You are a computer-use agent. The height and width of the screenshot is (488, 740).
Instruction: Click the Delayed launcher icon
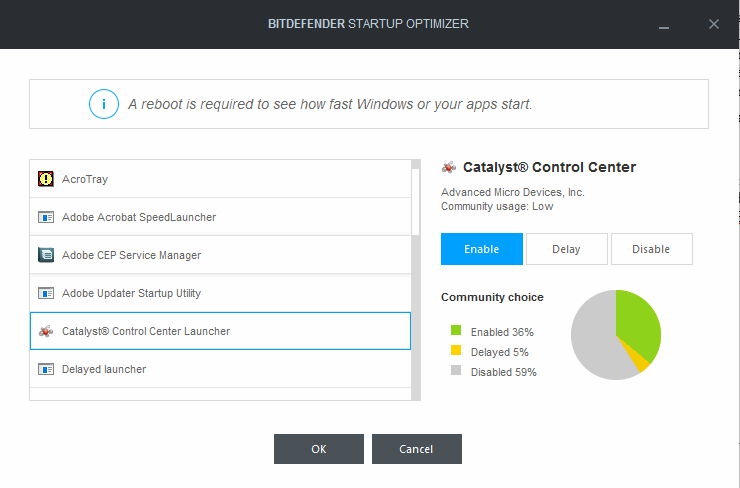[45, 369]
